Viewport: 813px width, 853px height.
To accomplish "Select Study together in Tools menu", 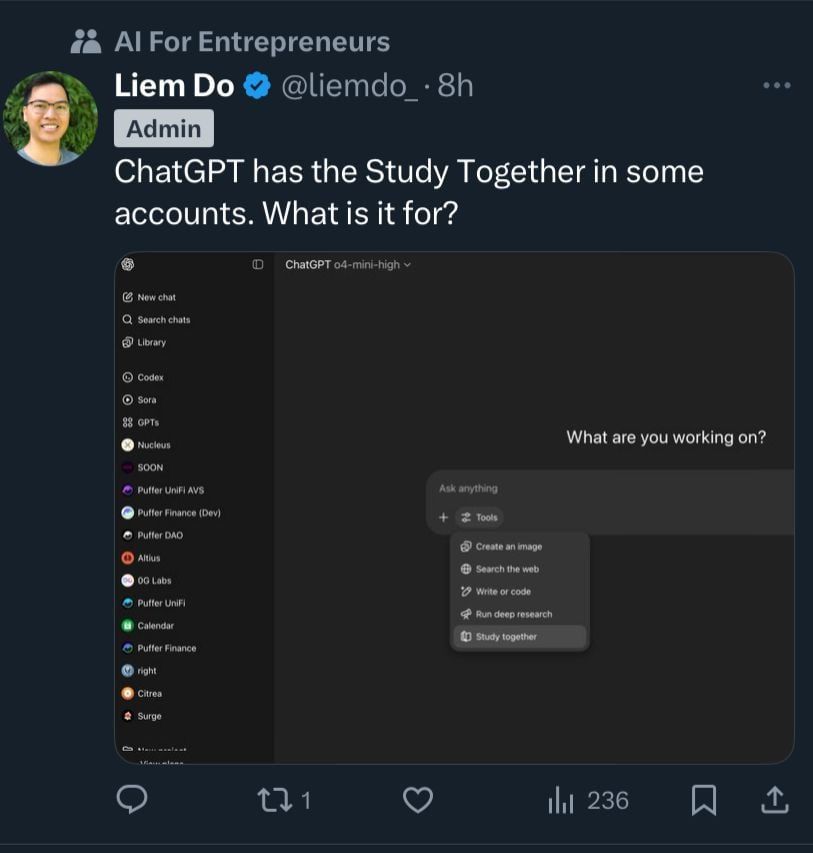I will point(506,637).
